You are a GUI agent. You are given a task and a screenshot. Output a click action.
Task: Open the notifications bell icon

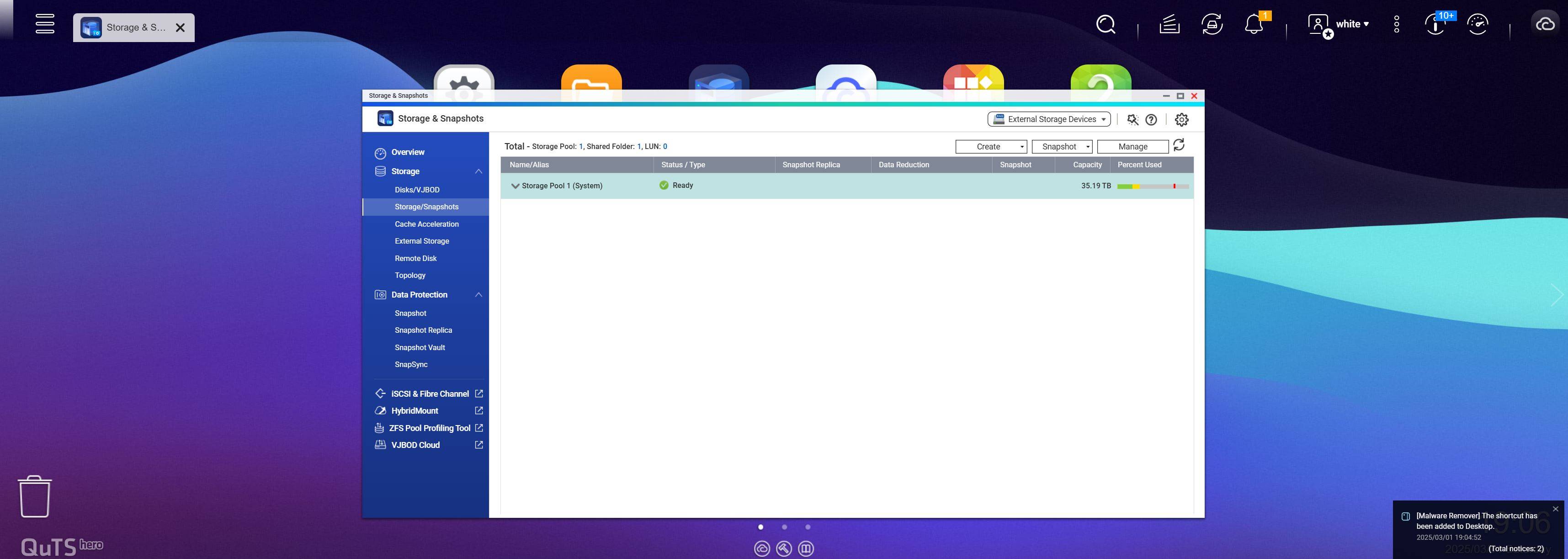pos(1254,24)
